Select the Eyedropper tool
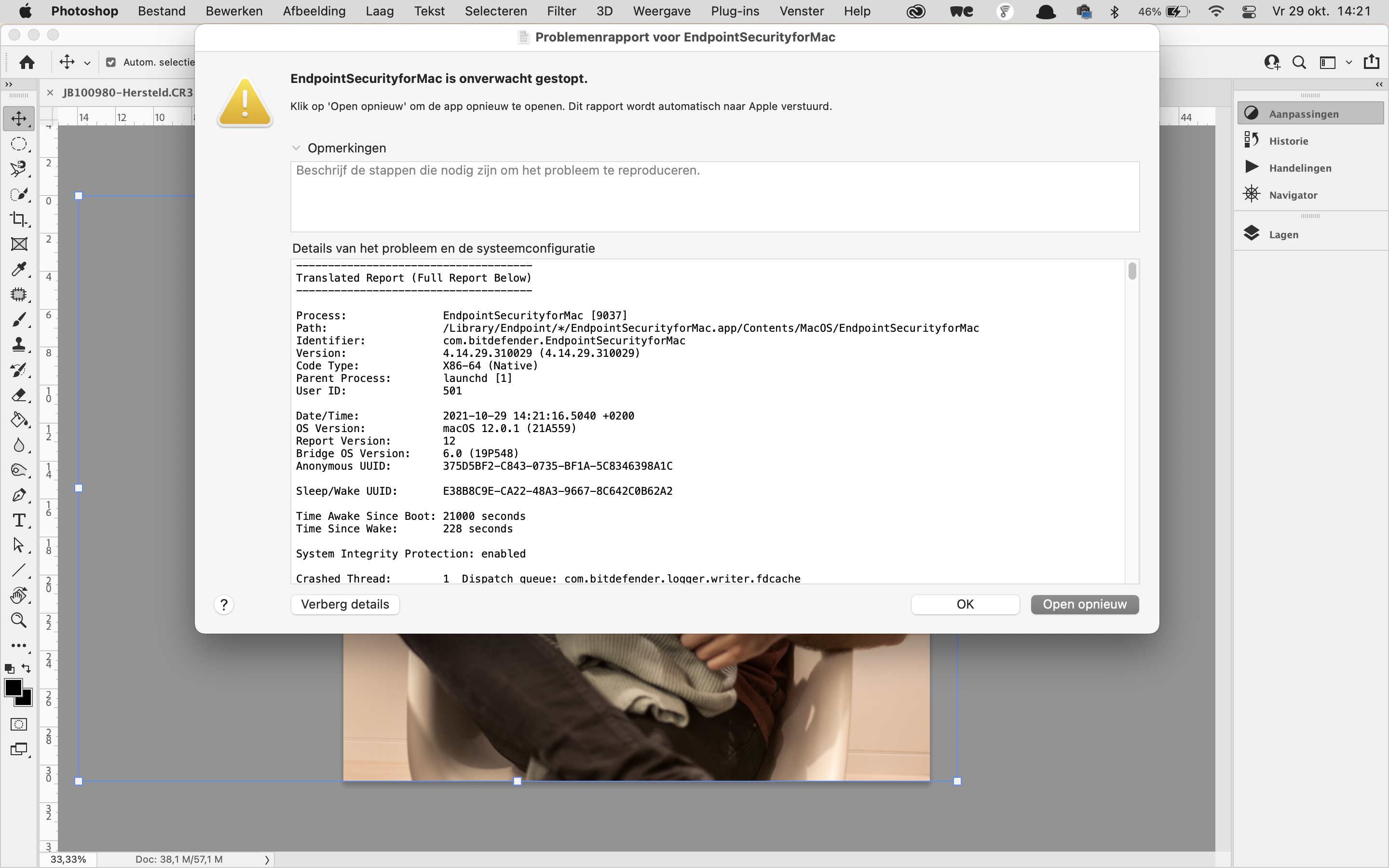1389x868 pixels. [x=19, y=269]
